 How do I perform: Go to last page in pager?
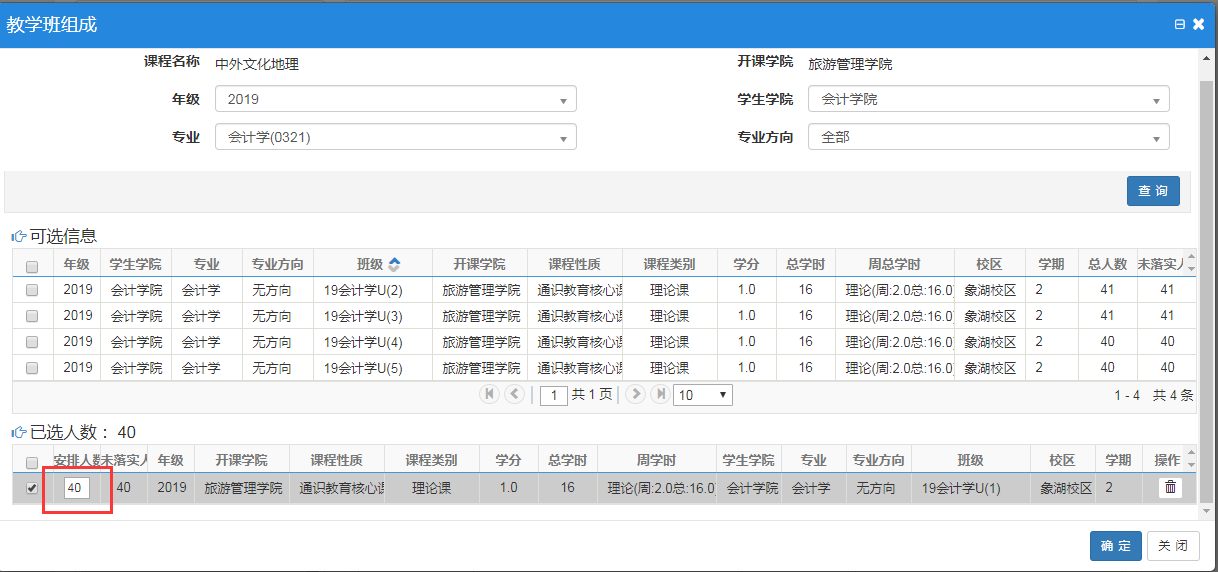tap(660, 394)
